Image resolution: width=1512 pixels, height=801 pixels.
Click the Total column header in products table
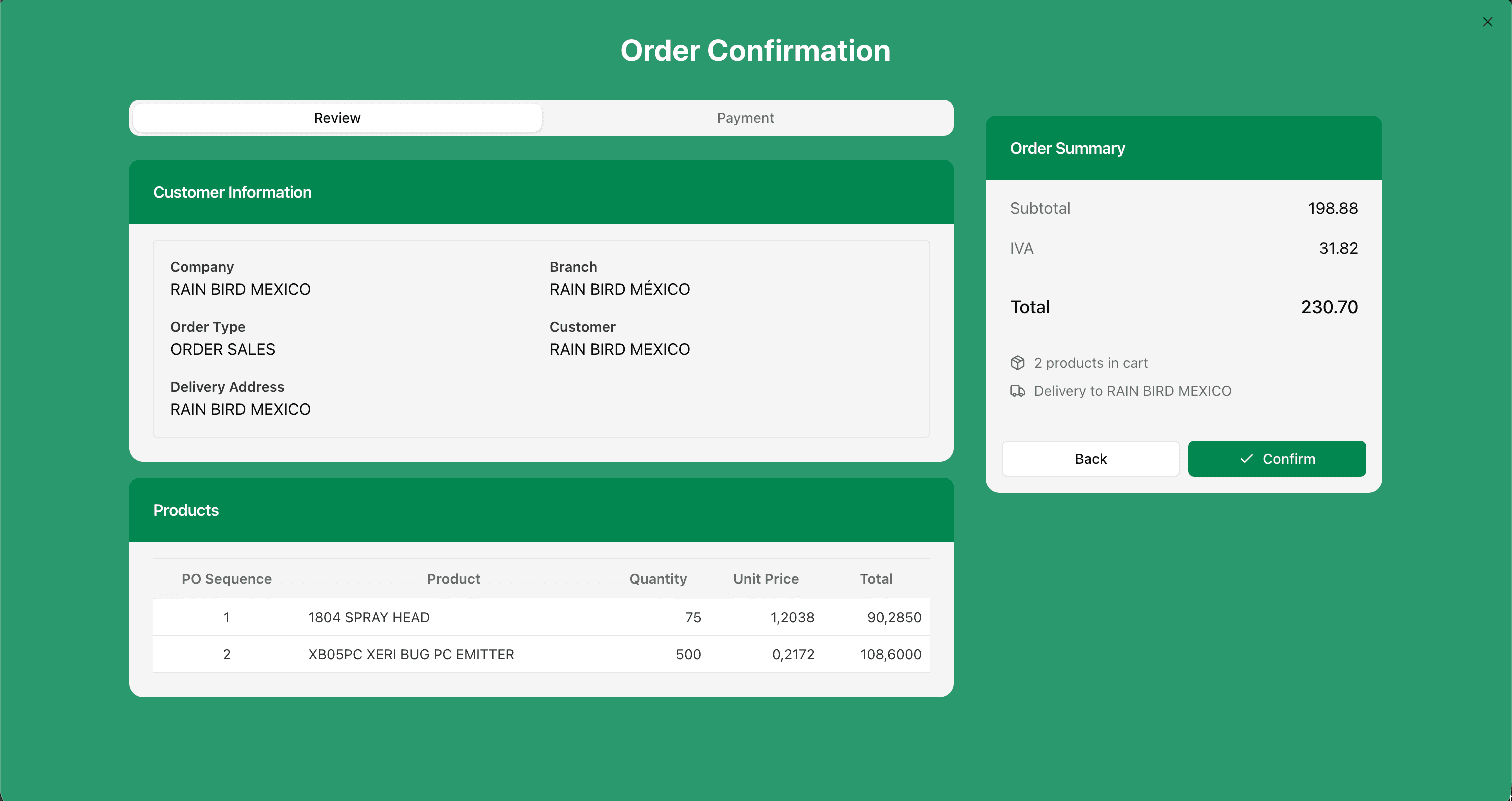(x=876, y=579)
